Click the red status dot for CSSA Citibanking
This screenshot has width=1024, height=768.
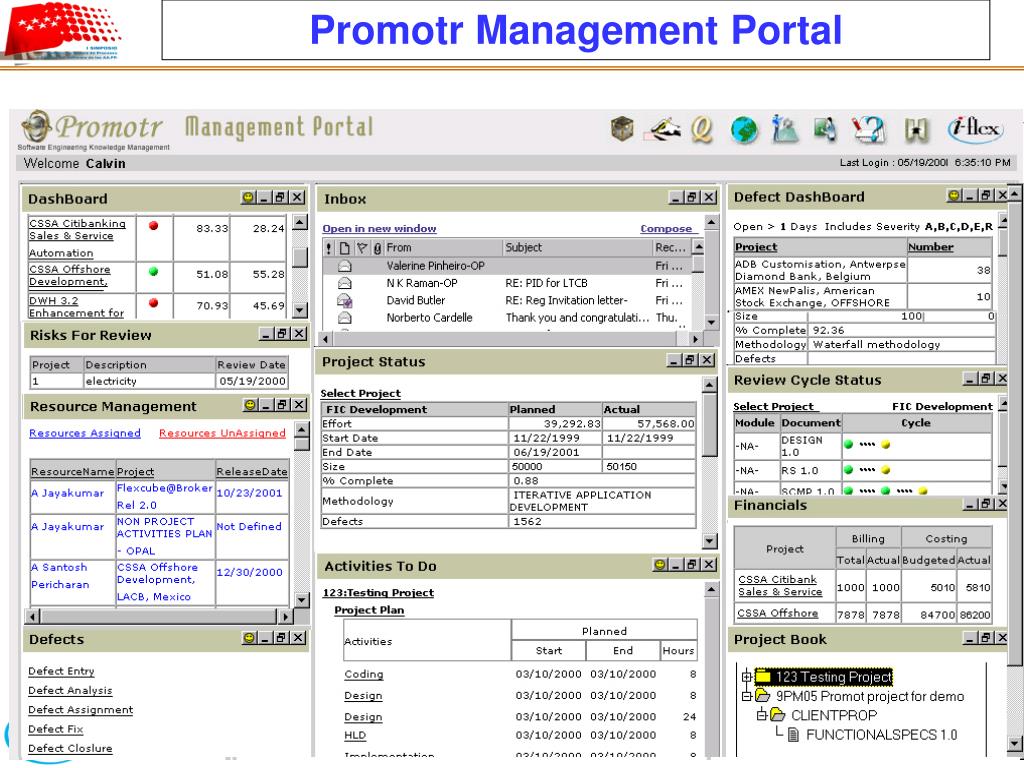[153, 226]
